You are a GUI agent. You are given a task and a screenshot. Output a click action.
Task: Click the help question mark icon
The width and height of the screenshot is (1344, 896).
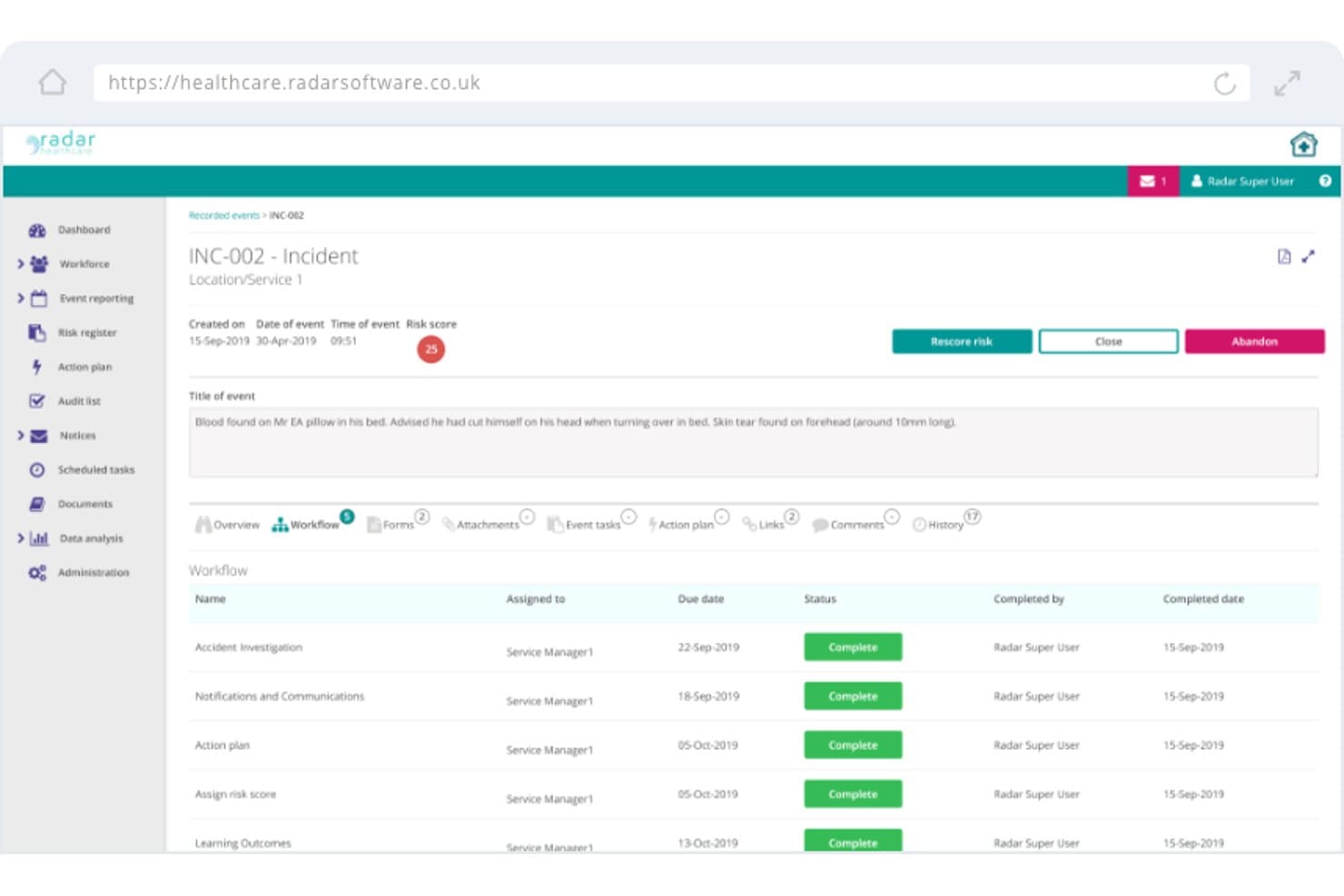1325,182
